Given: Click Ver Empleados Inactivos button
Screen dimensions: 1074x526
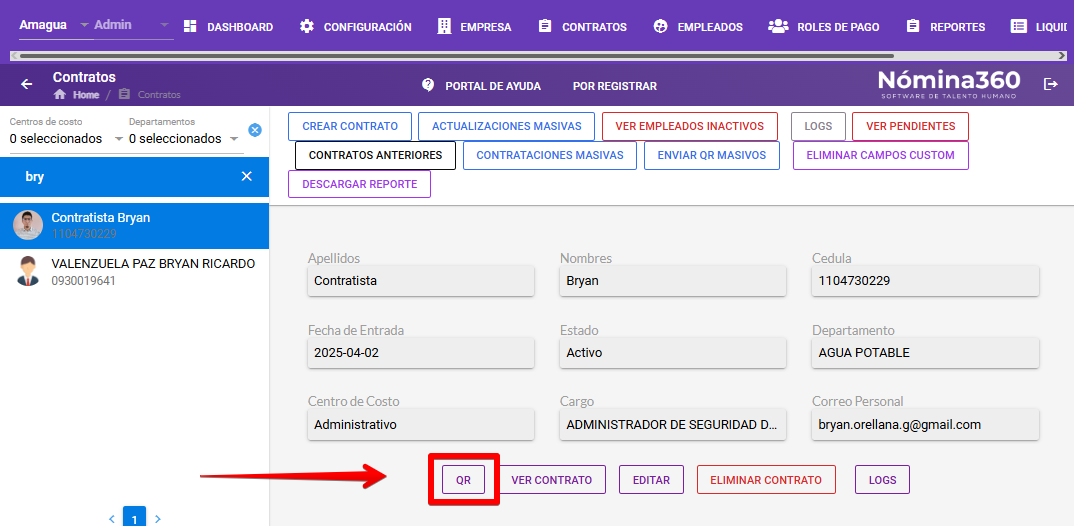Looking at the screenshot, I should coord(690,126).
